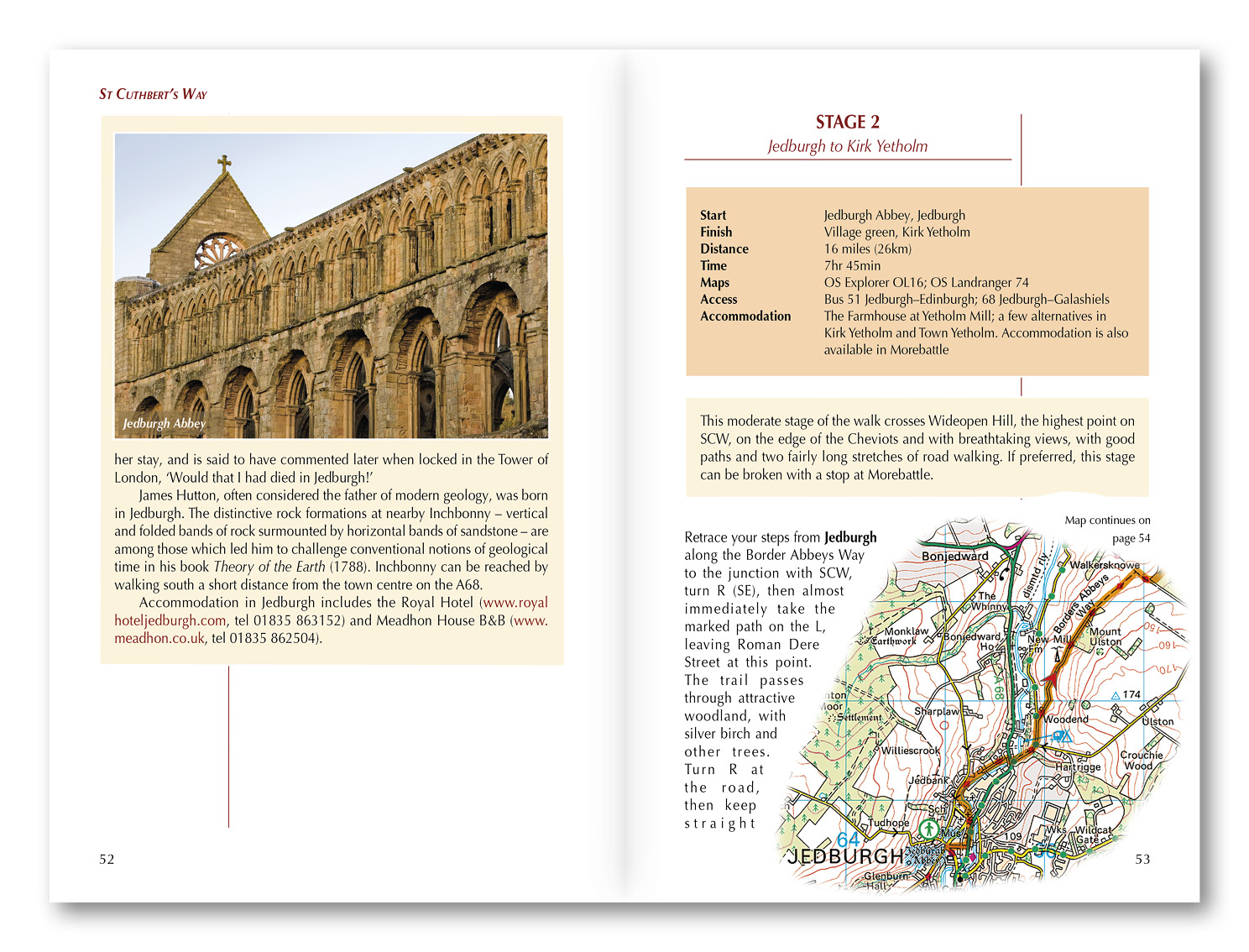
Task: Click the cross atop the abbey gable
Action: click(224, 163)
